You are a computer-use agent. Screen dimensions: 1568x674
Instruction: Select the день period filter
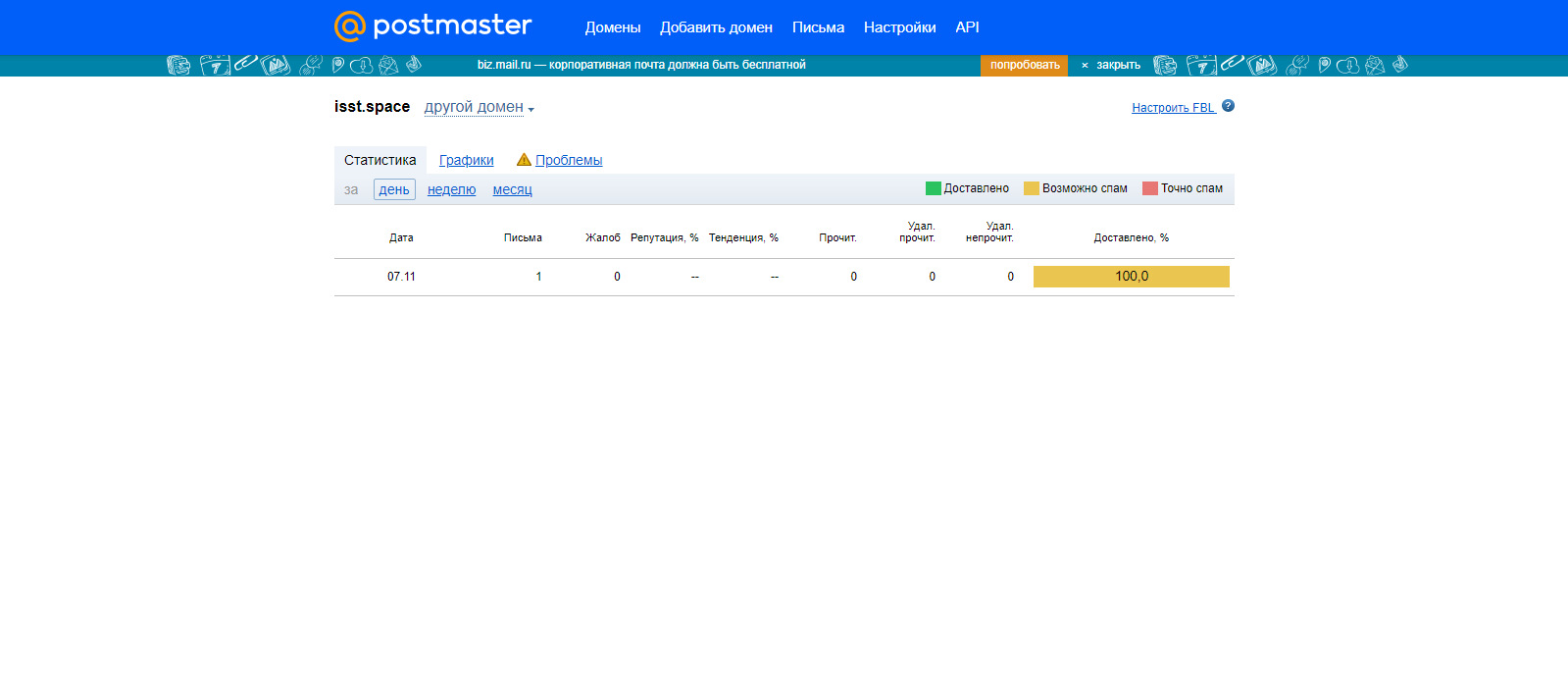394,189
